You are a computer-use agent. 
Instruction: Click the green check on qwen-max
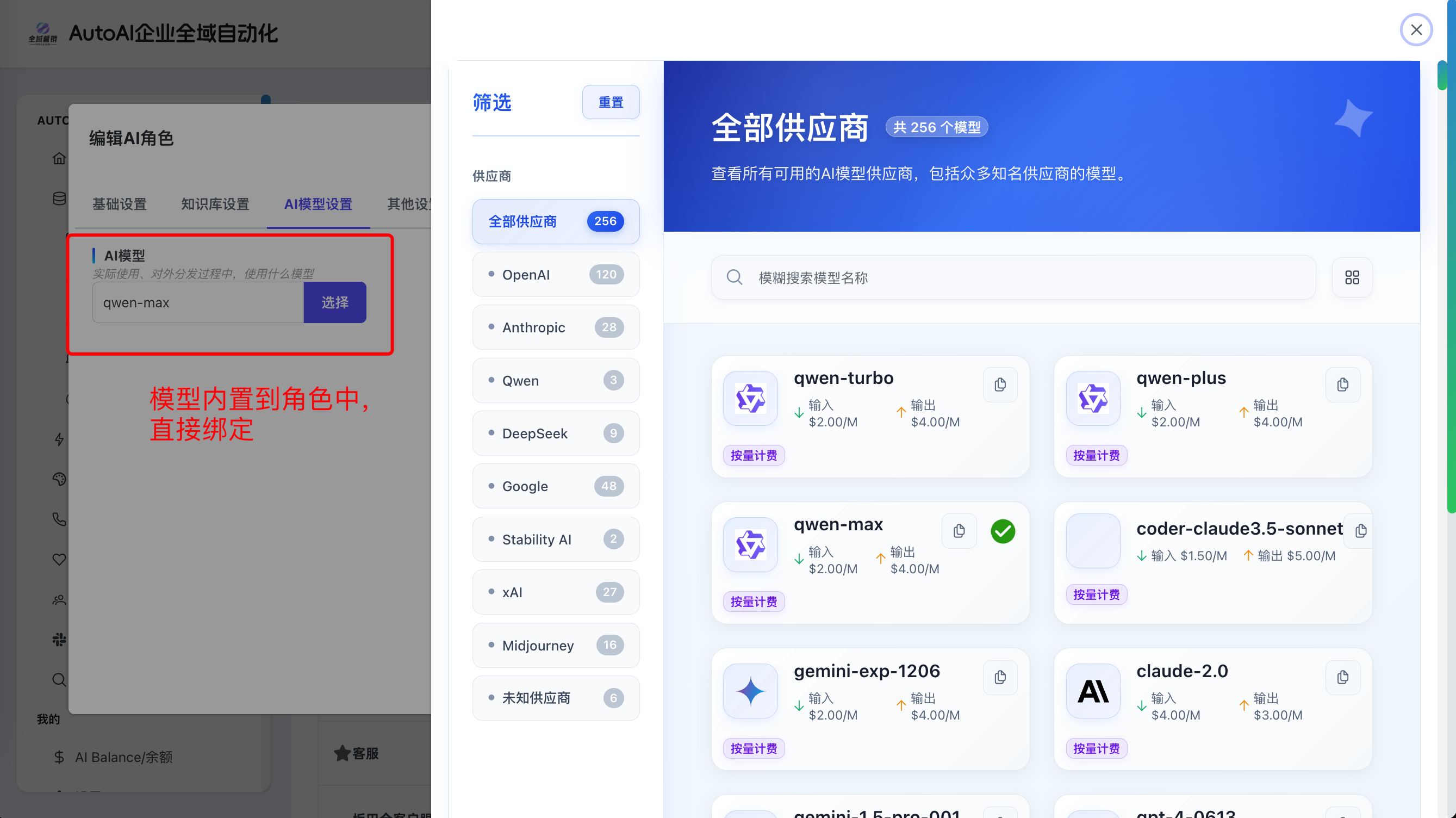[1003, 531]
